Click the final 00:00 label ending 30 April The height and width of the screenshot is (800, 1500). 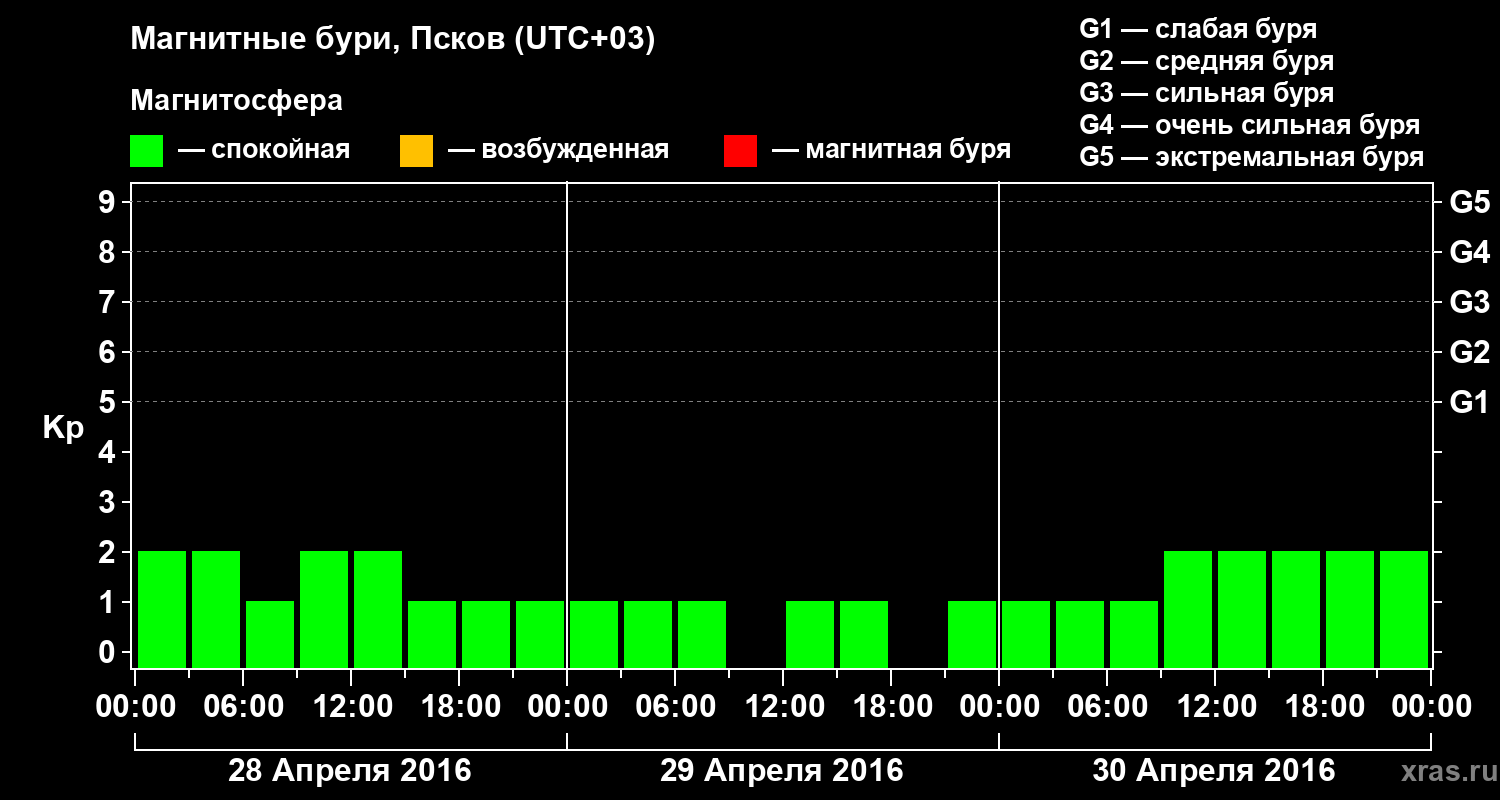click(x=1431, y=706)
